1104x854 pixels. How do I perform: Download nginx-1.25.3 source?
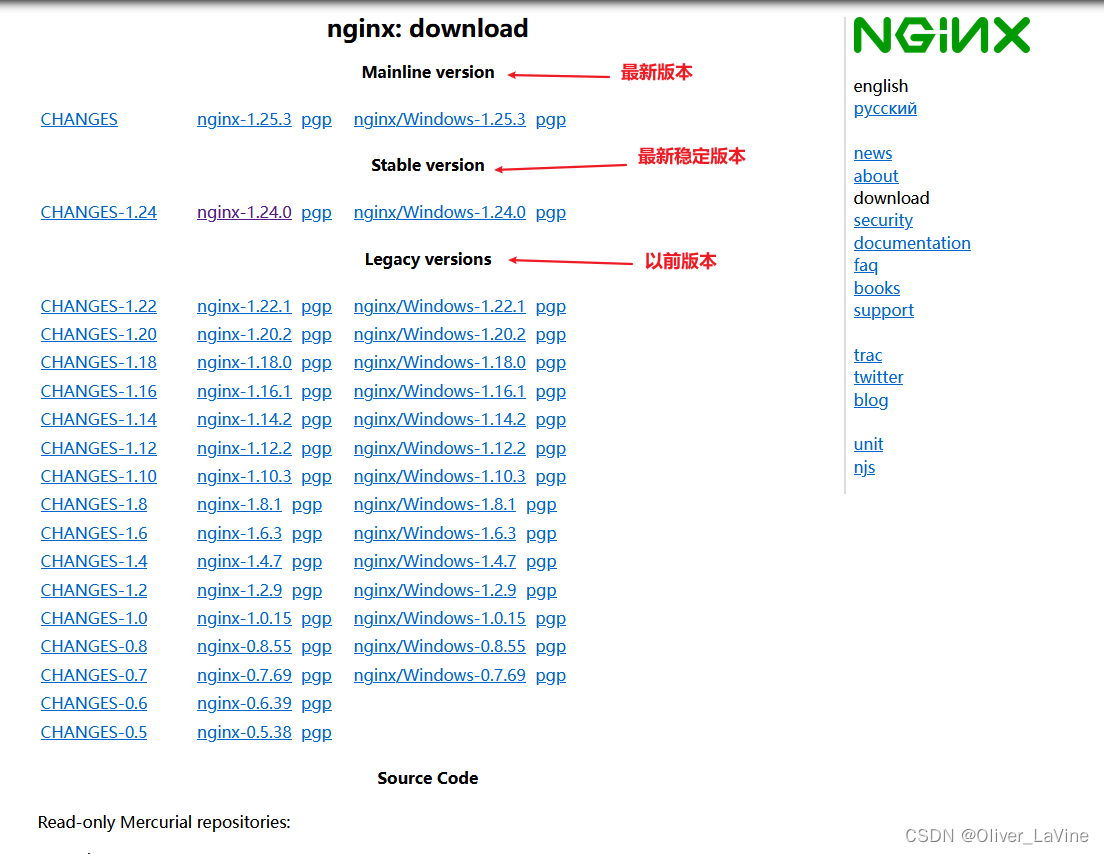tap(244, 119)
